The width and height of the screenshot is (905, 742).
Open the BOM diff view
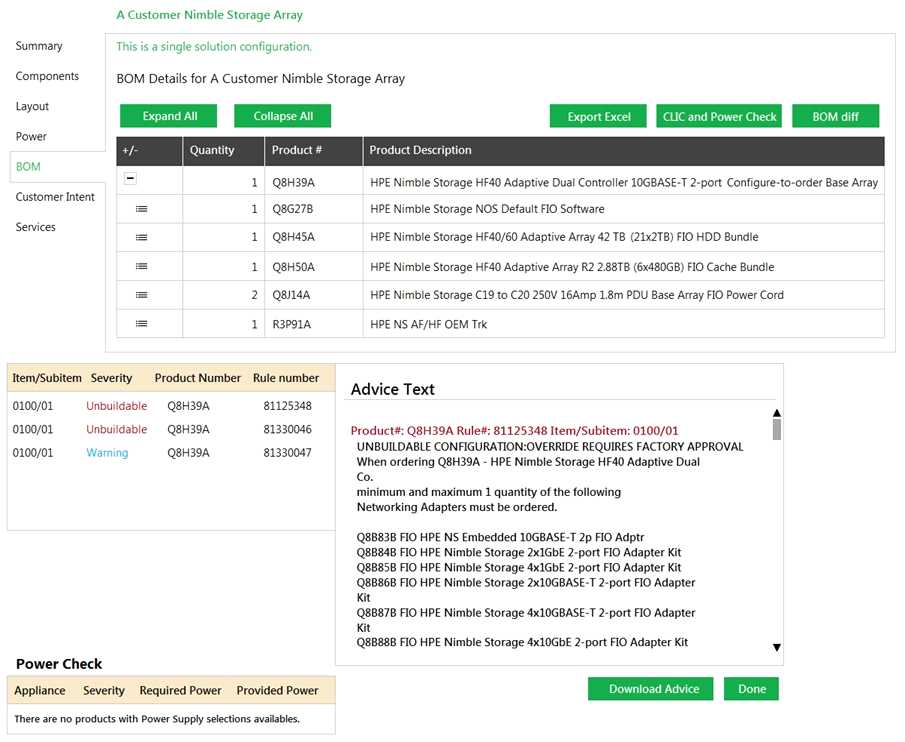tap(835, 116)
